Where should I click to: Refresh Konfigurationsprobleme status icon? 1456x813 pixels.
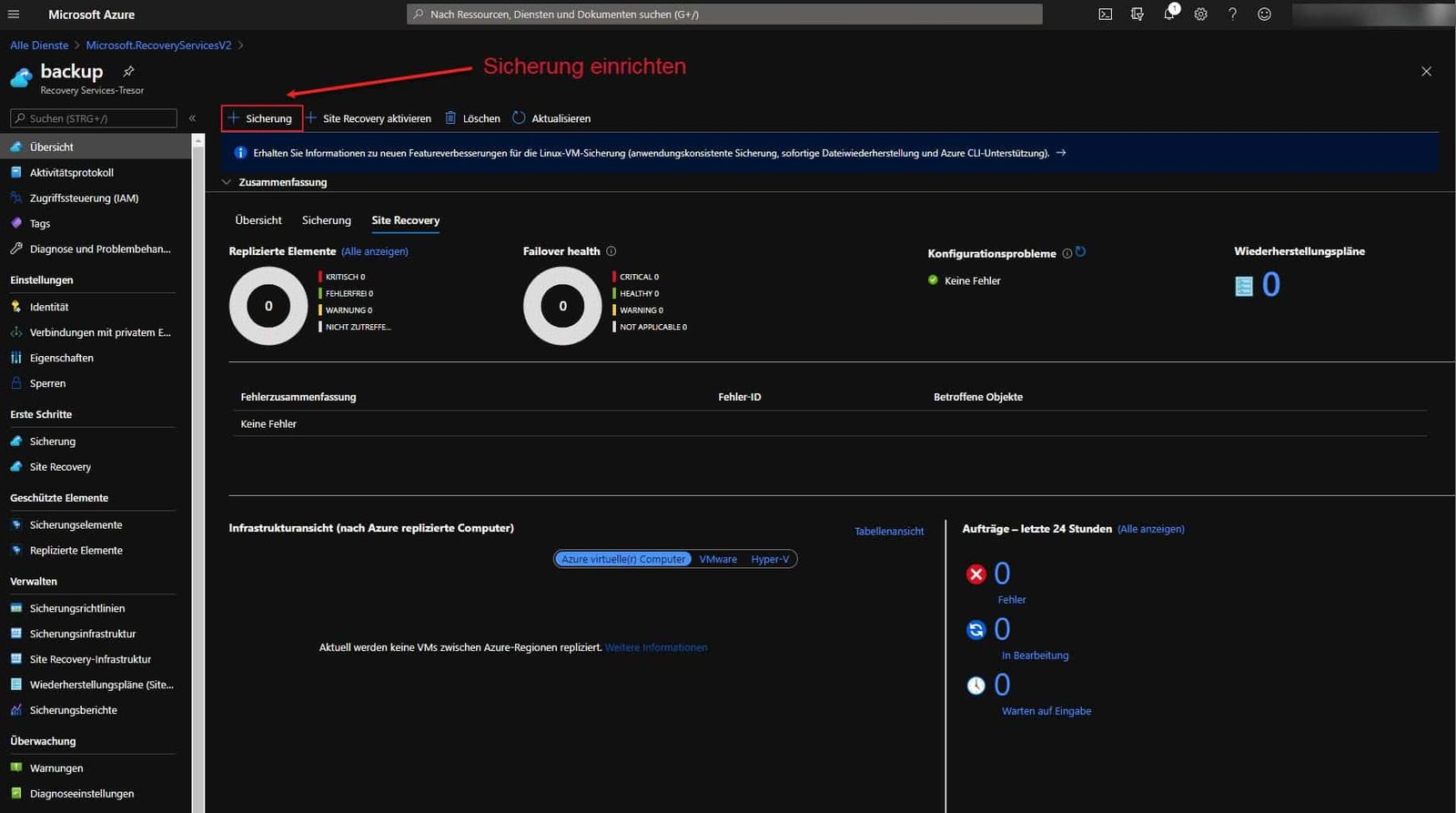pos(1080,252)
